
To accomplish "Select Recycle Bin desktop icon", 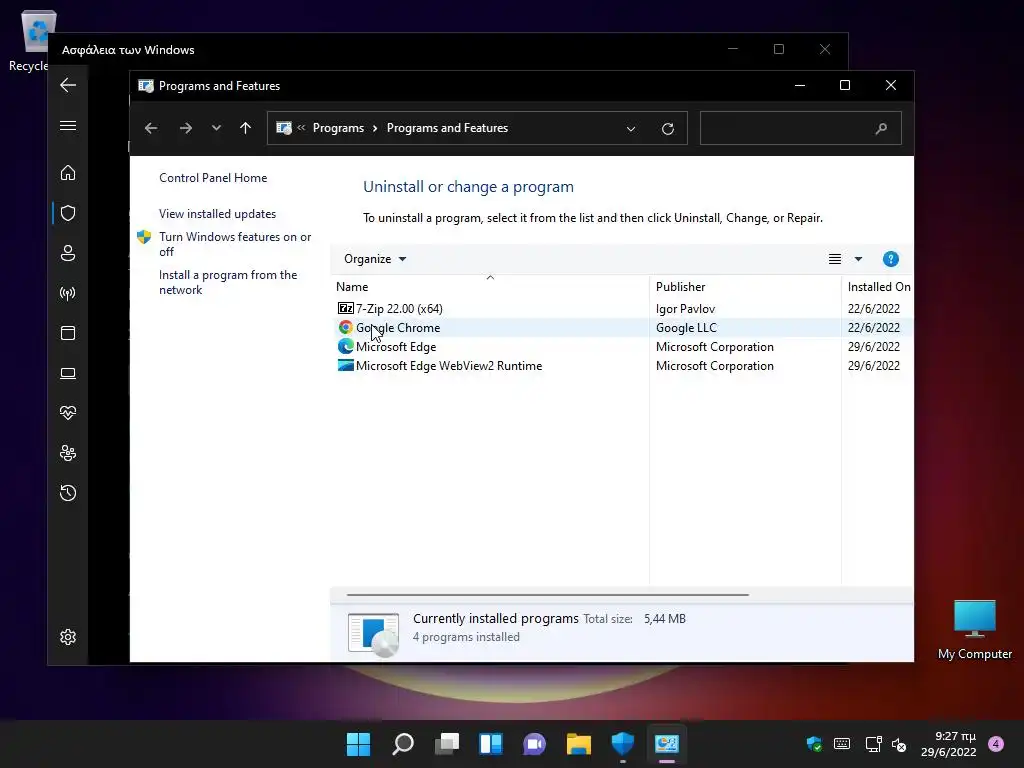I will point(31,40).
